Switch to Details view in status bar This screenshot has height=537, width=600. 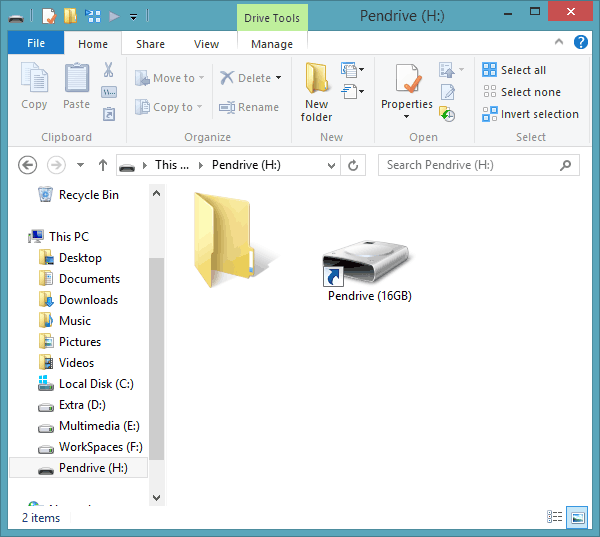coord(554,517)
